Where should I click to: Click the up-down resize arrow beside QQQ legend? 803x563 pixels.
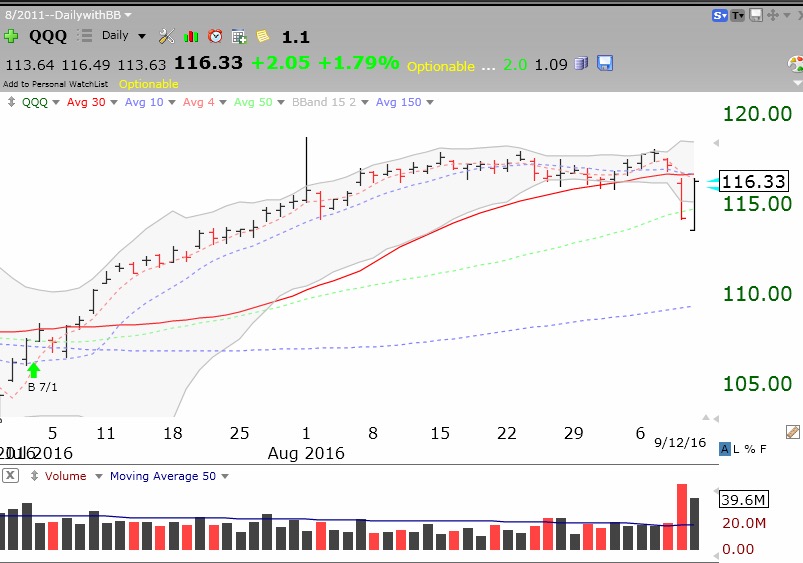[x=11, y=102]
